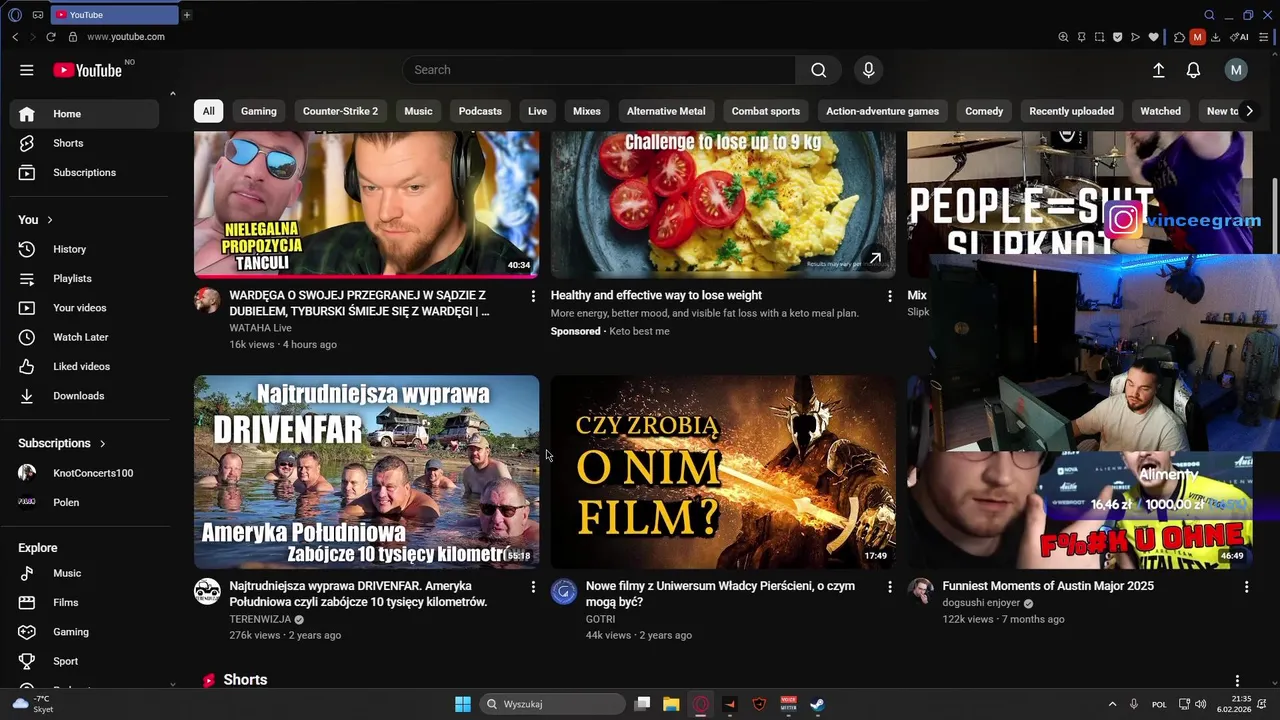Open the Easy setup sliders icon
Viewport: 1280px width, 720px height.
pyautogui.click(x=1264, y=37)
